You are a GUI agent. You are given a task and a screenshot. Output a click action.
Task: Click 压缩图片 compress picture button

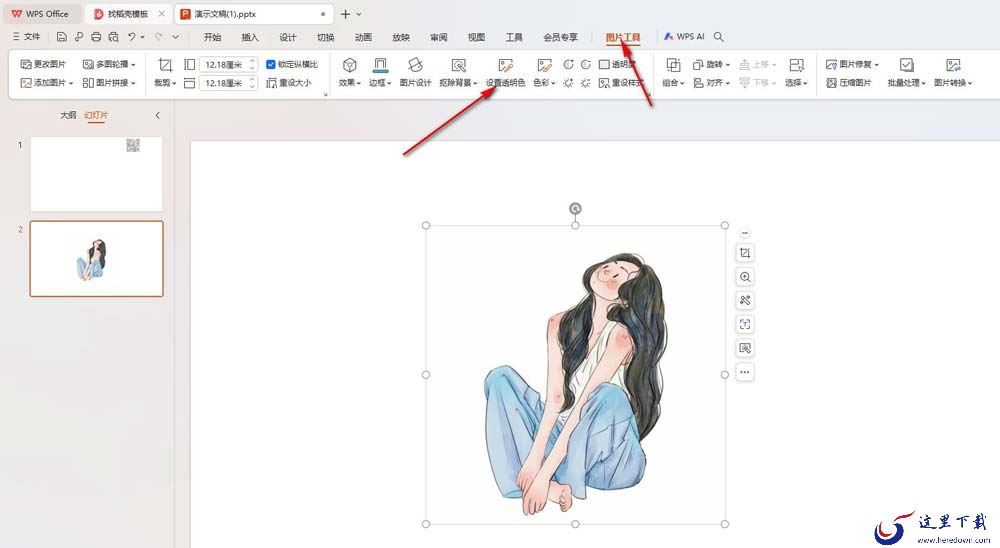point(849,83)
